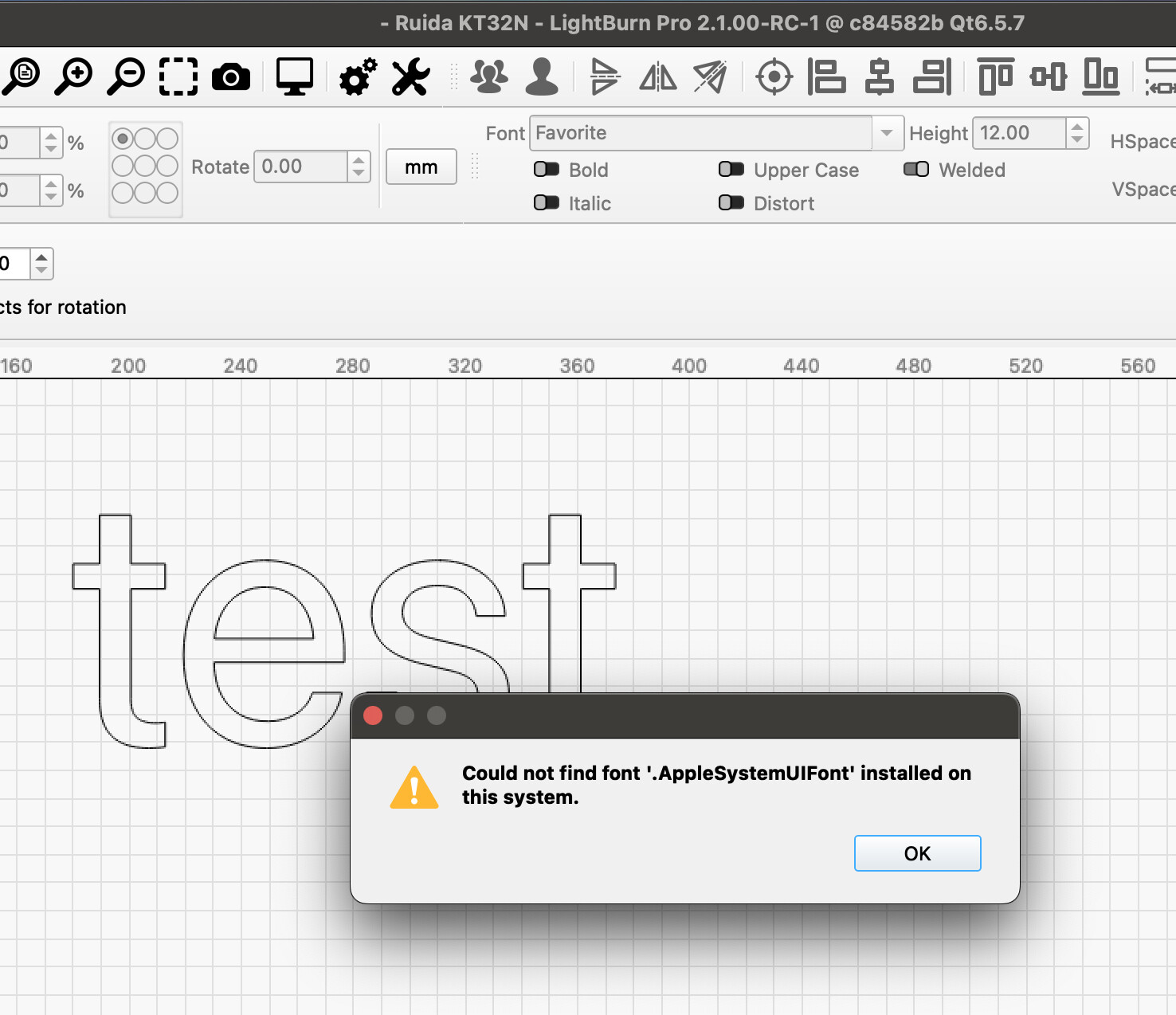Click the Mirror horizontally icon

click(x=658, y=77)
